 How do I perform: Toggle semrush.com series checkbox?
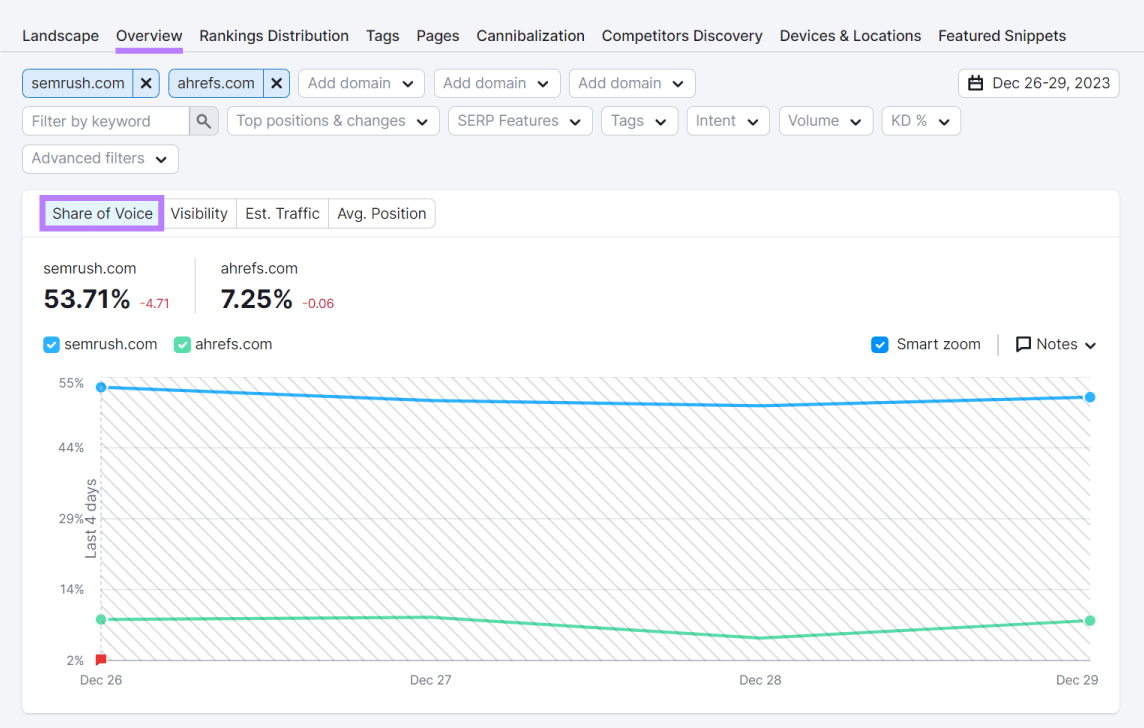pyautogui.click(x=51, y=344)
